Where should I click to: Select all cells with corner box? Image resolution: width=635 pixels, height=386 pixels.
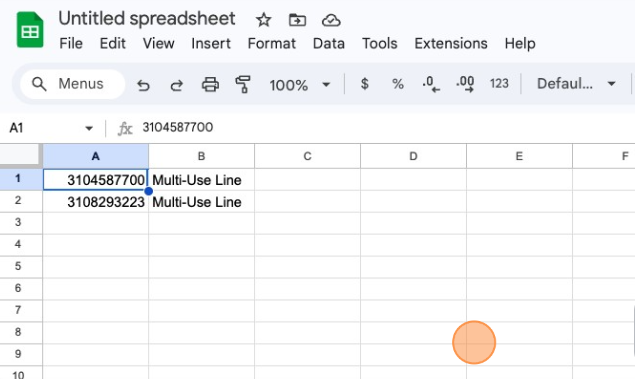point(21,156)
